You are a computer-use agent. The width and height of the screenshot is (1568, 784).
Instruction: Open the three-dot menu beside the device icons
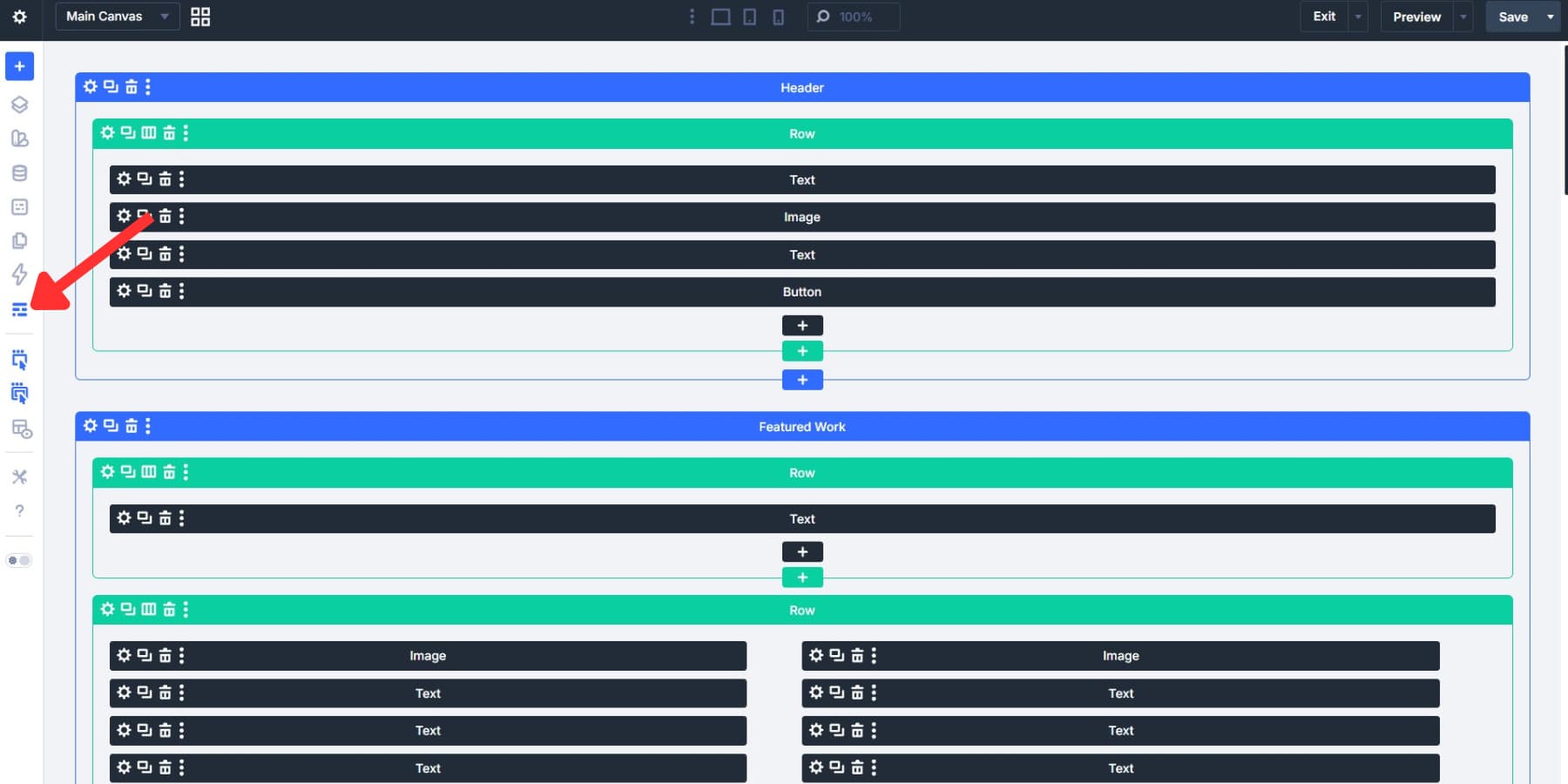coord(693,17)
